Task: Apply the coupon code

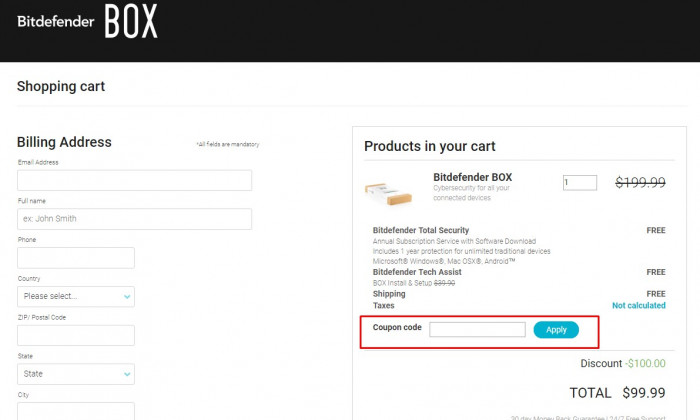Action: tap(556, 330)
